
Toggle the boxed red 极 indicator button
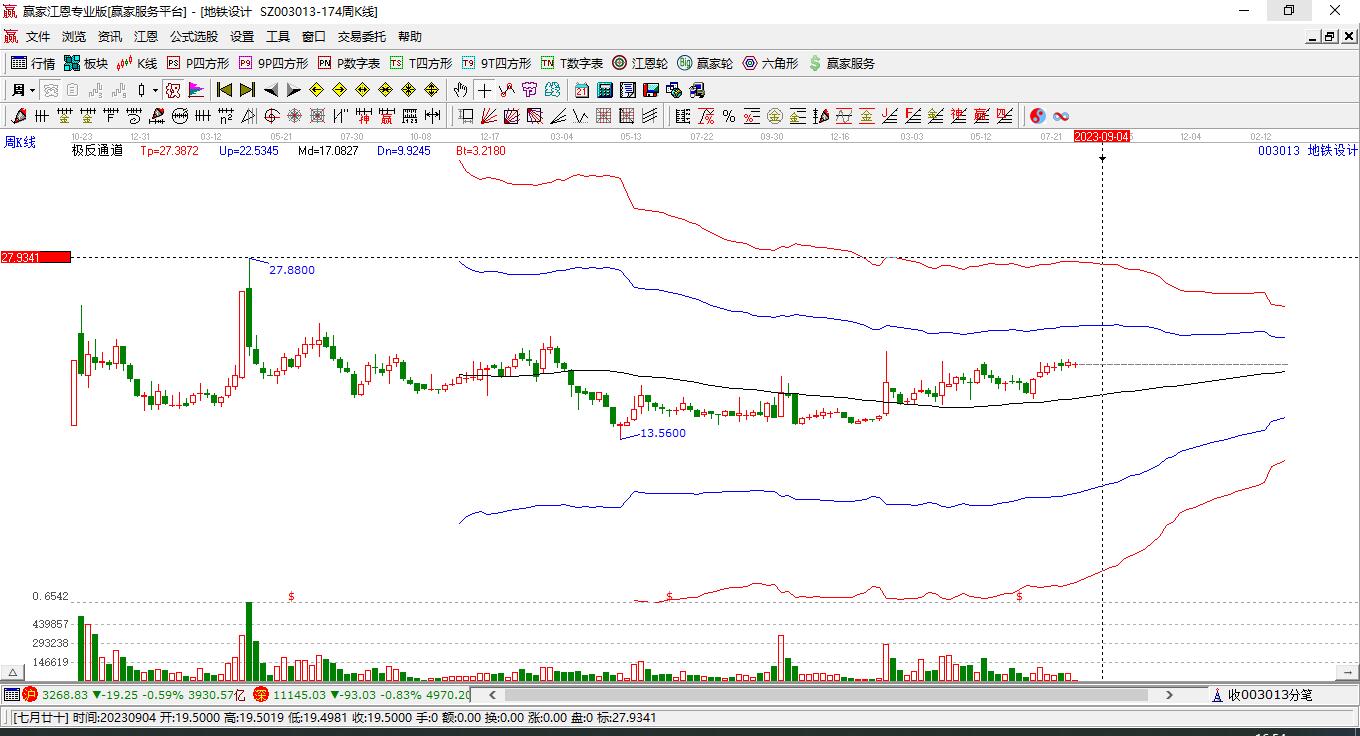[x=173, y=90]
